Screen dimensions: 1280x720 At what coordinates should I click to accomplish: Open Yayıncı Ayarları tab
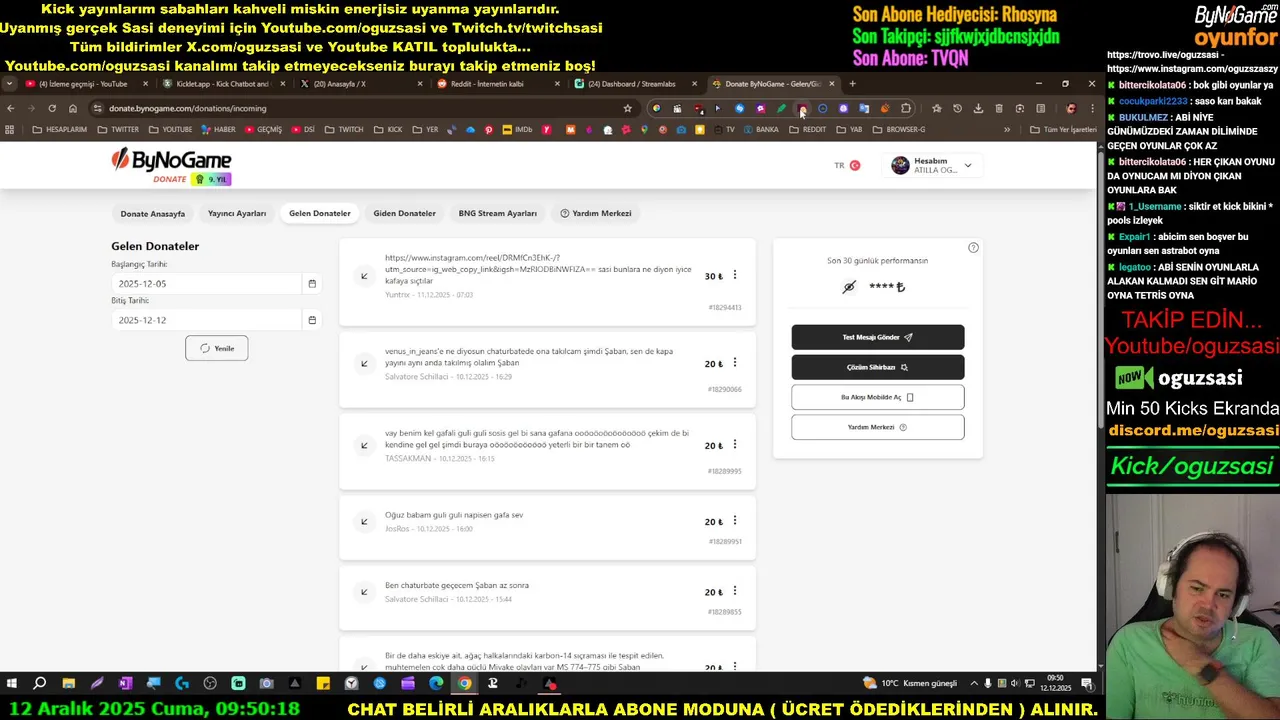tap(237, 213)
